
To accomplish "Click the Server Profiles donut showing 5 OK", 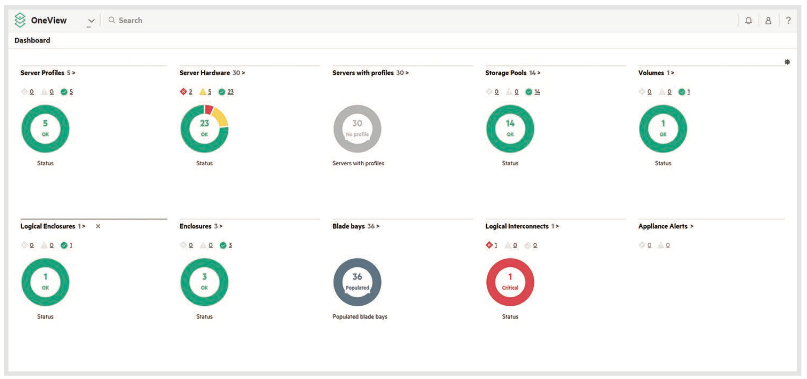I will pos(45,129).
